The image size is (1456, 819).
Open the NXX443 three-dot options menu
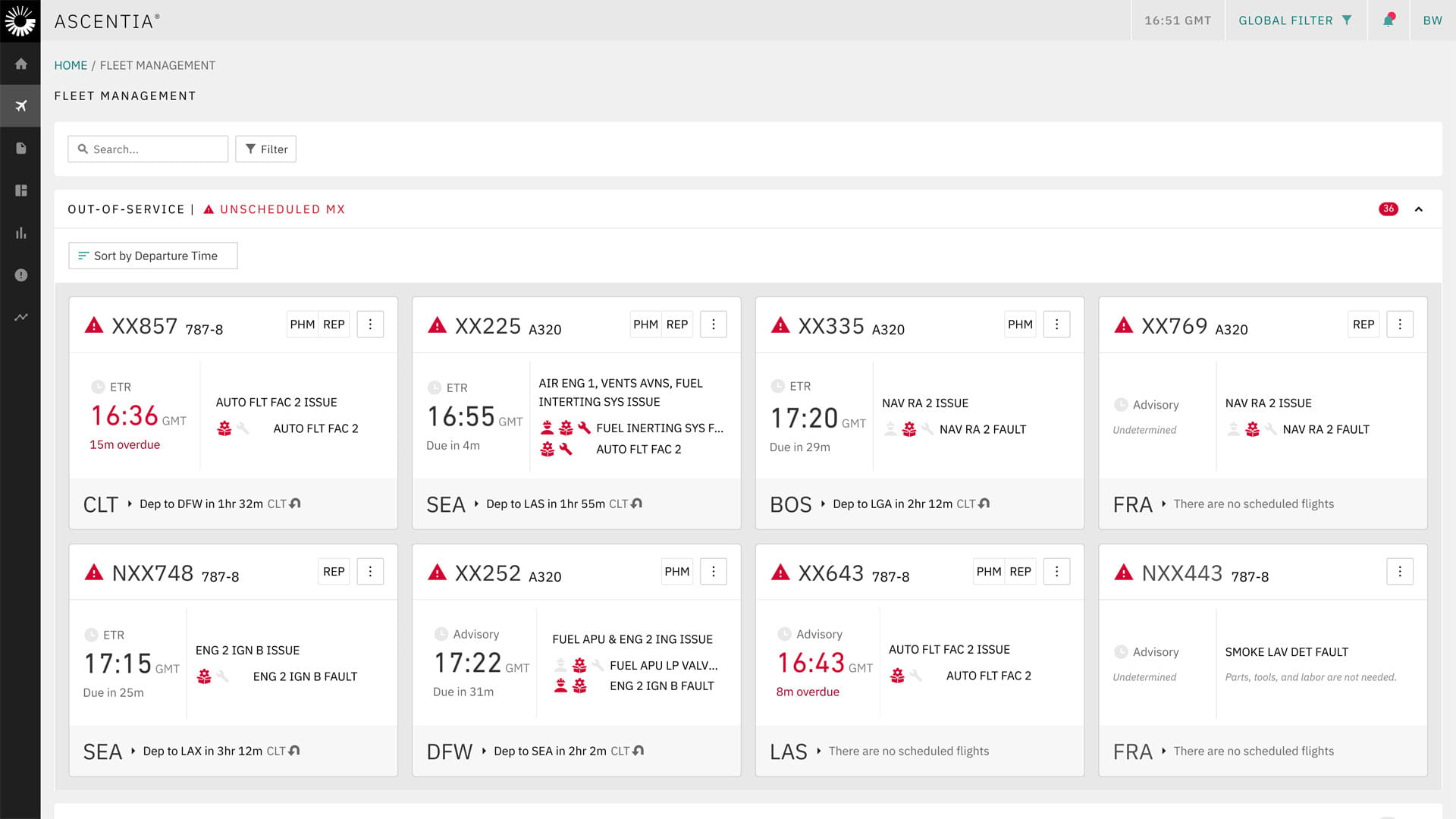pyautogui.click(x=1399, y=572)
